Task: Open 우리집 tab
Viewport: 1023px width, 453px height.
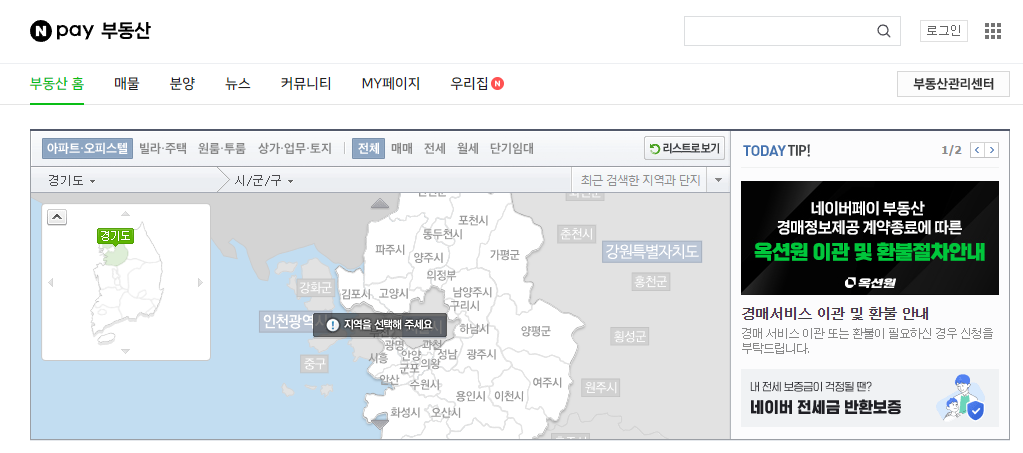Action: (x=469, y=84)
